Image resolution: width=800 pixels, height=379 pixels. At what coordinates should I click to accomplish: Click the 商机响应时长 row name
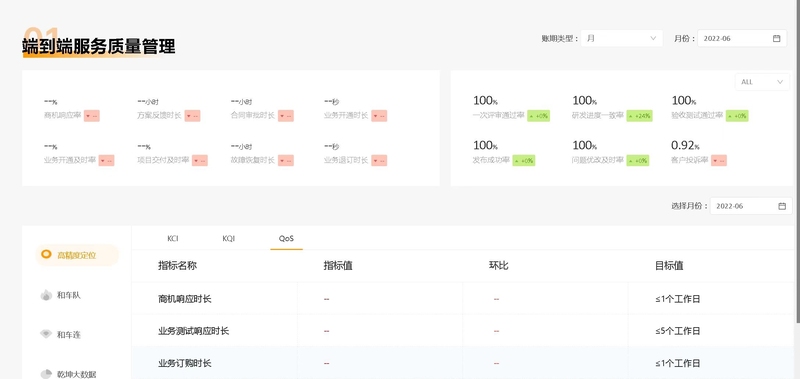pos(185,299)
